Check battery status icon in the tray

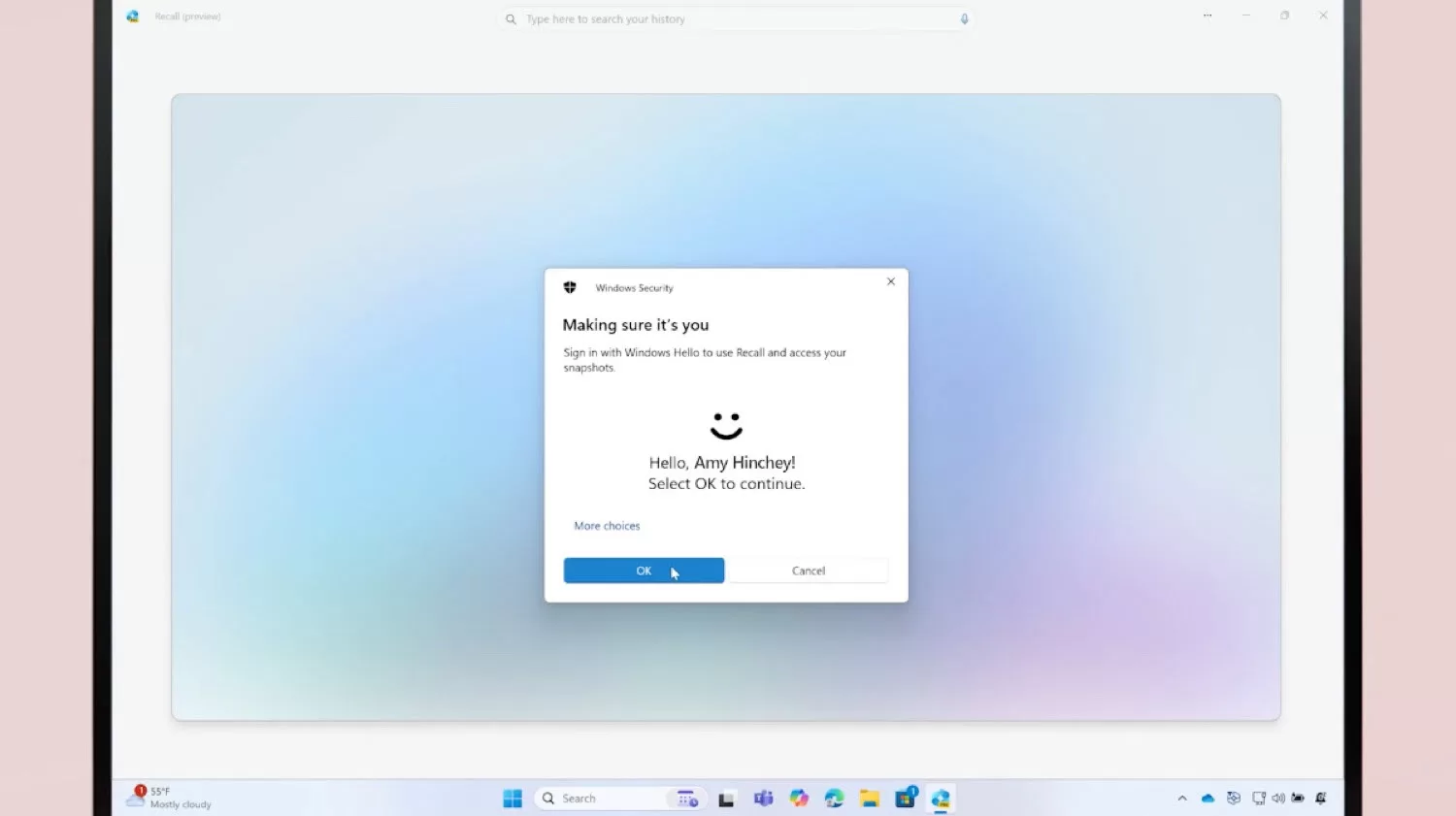tap(1298, 798)
